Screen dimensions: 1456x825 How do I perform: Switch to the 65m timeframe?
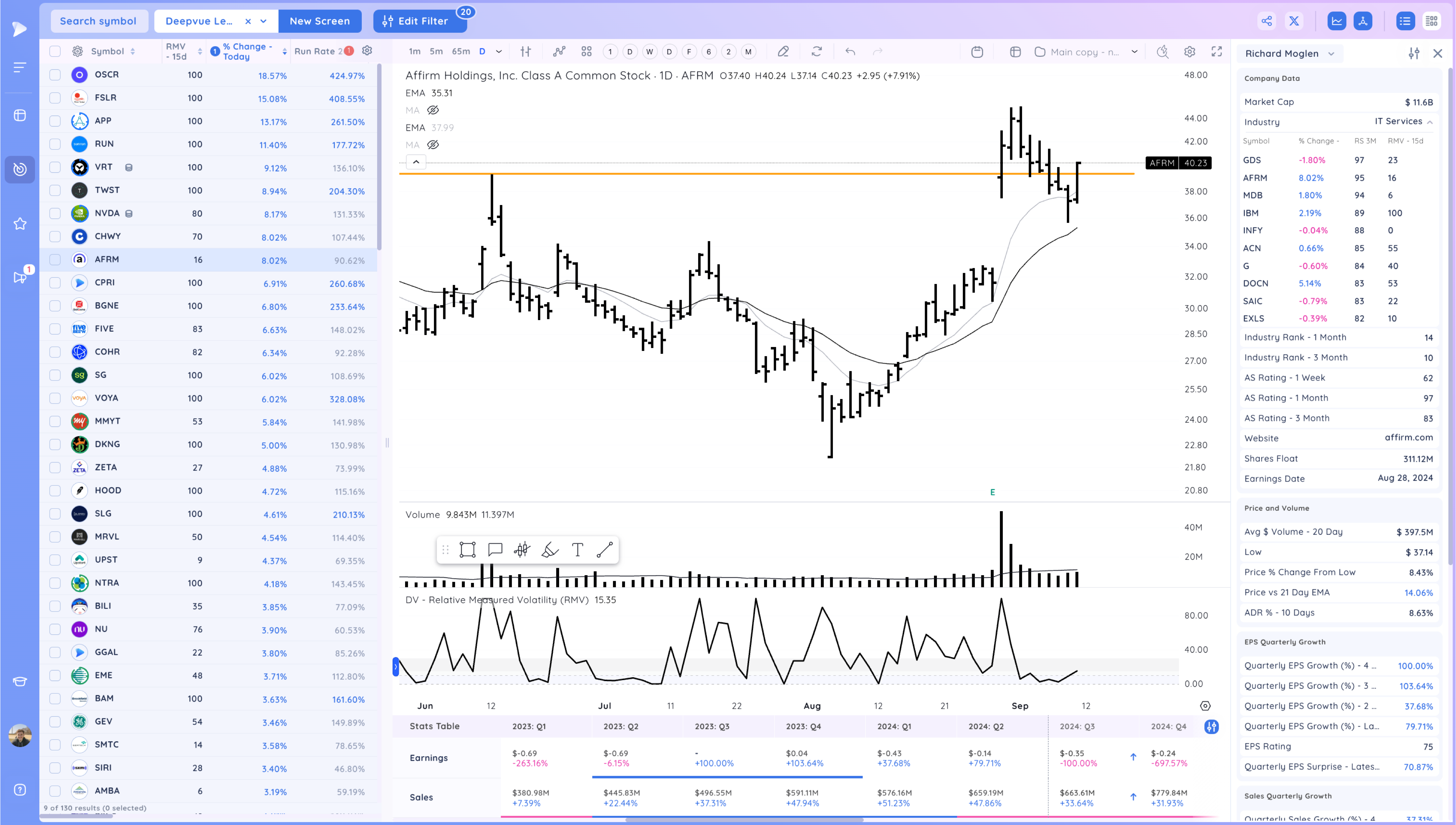[460, 52]
